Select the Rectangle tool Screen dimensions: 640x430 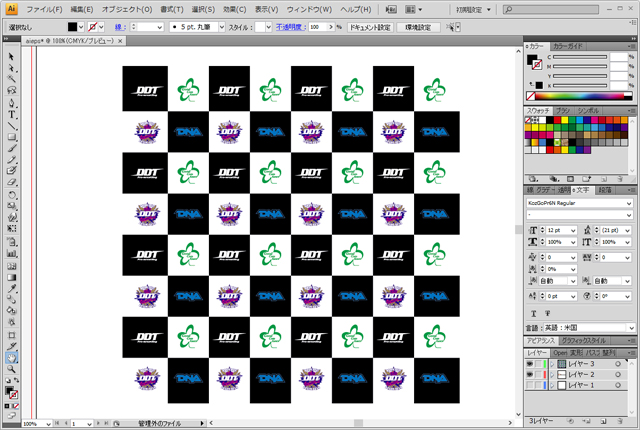11,137
